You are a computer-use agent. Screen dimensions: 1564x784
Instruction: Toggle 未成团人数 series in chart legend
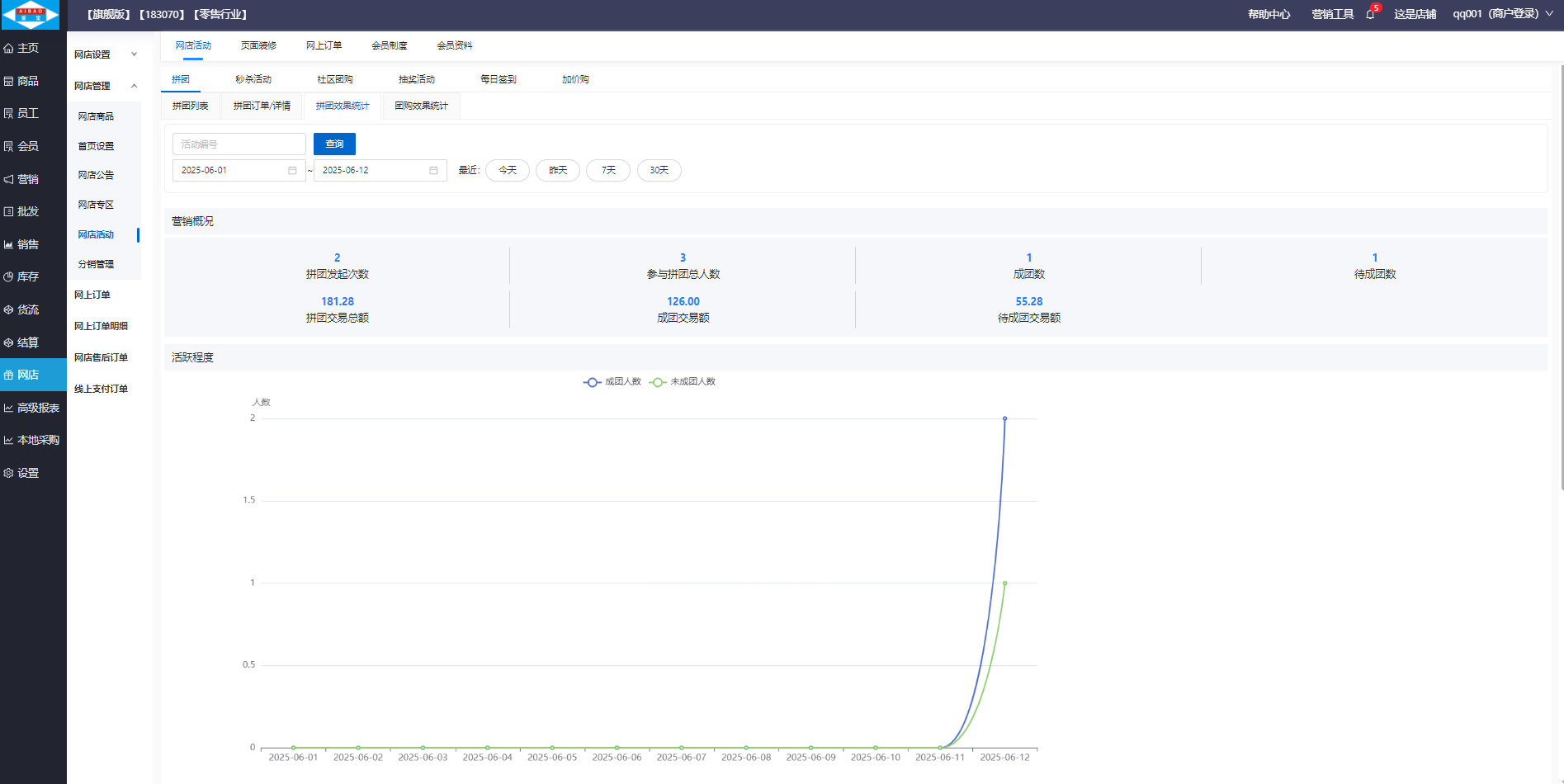tap(683, 382)
